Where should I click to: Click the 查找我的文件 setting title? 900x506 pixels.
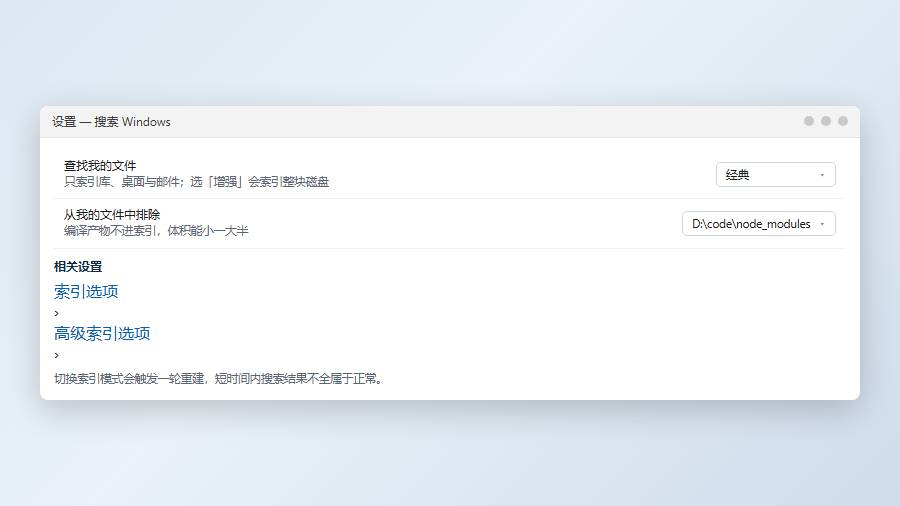click(100, 166)
